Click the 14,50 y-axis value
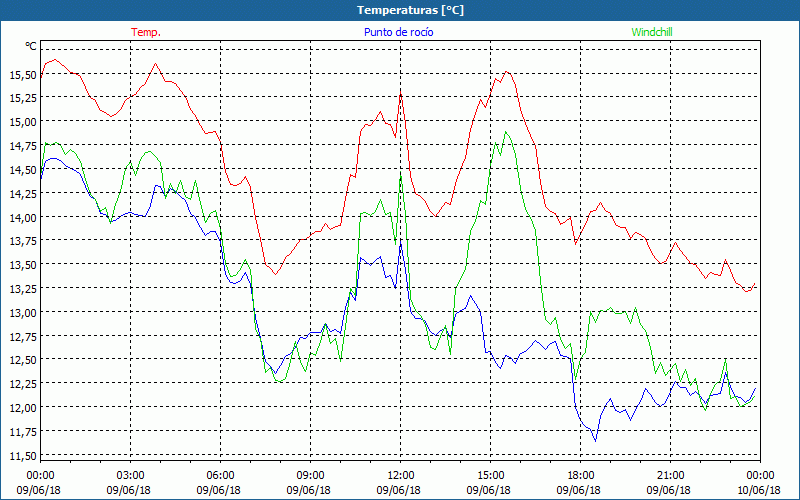The width and height of the screenshot is (800, 500). 23,169
